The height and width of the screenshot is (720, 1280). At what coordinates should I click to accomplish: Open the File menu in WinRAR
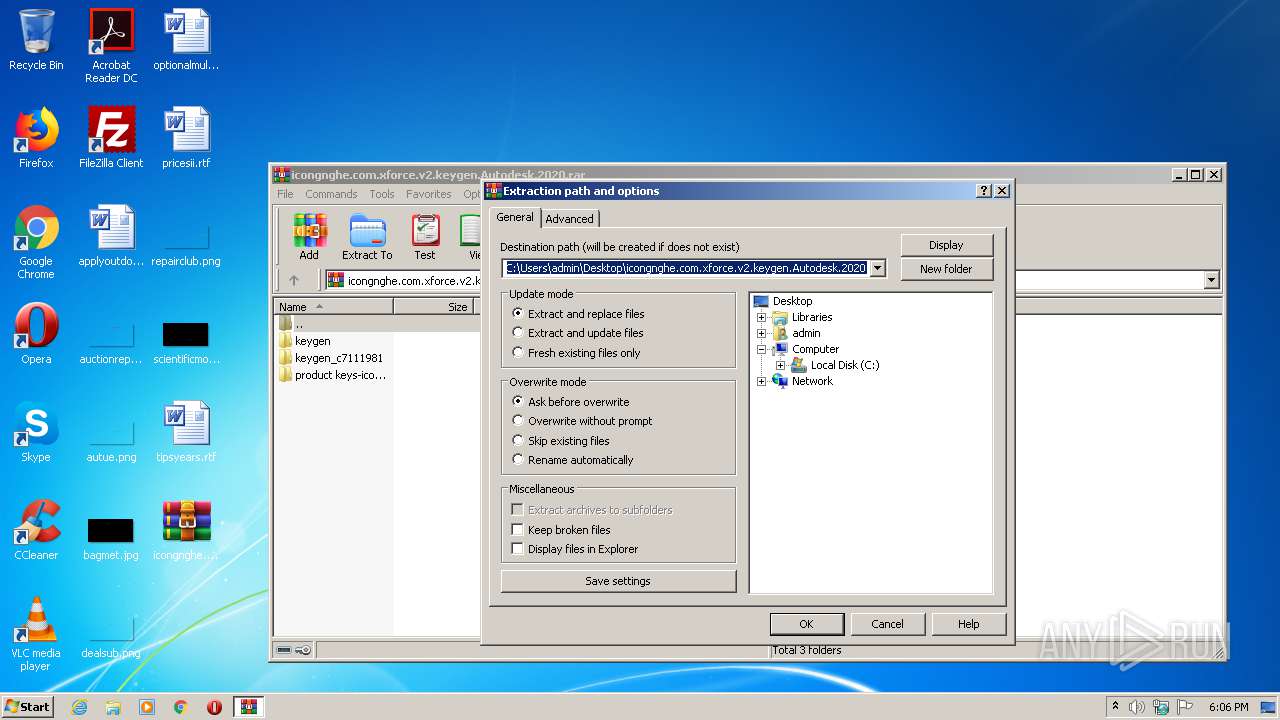(285, 194)
